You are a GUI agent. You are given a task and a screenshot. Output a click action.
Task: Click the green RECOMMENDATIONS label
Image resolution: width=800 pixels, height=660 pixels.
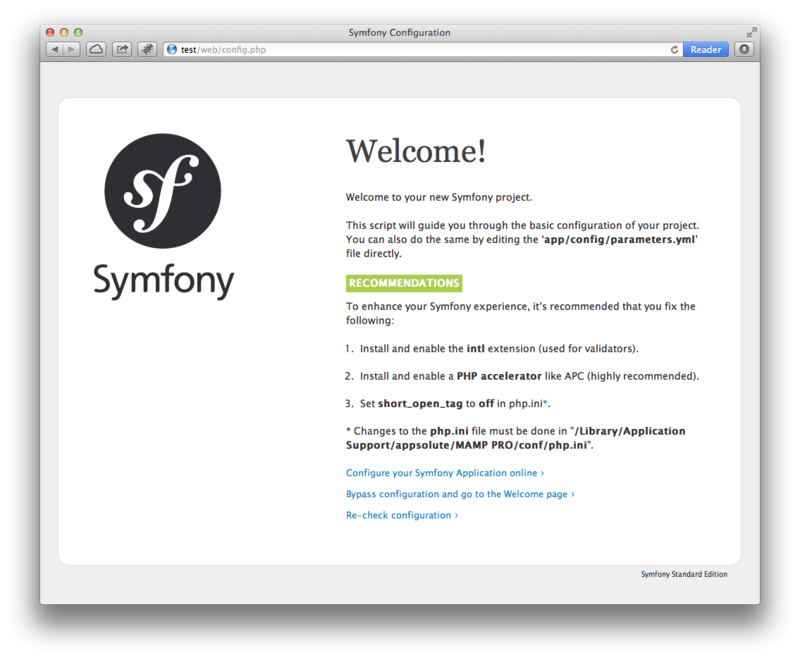[x=404, y=283]
